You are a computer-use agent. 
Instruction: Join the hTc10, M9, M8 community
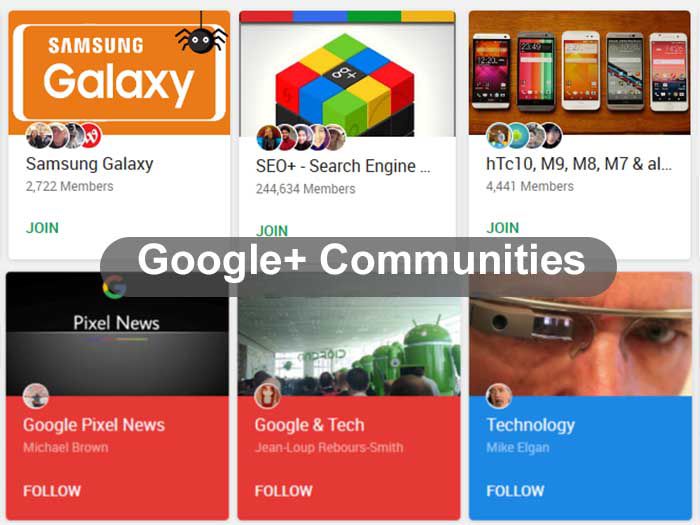coord(502,228)
